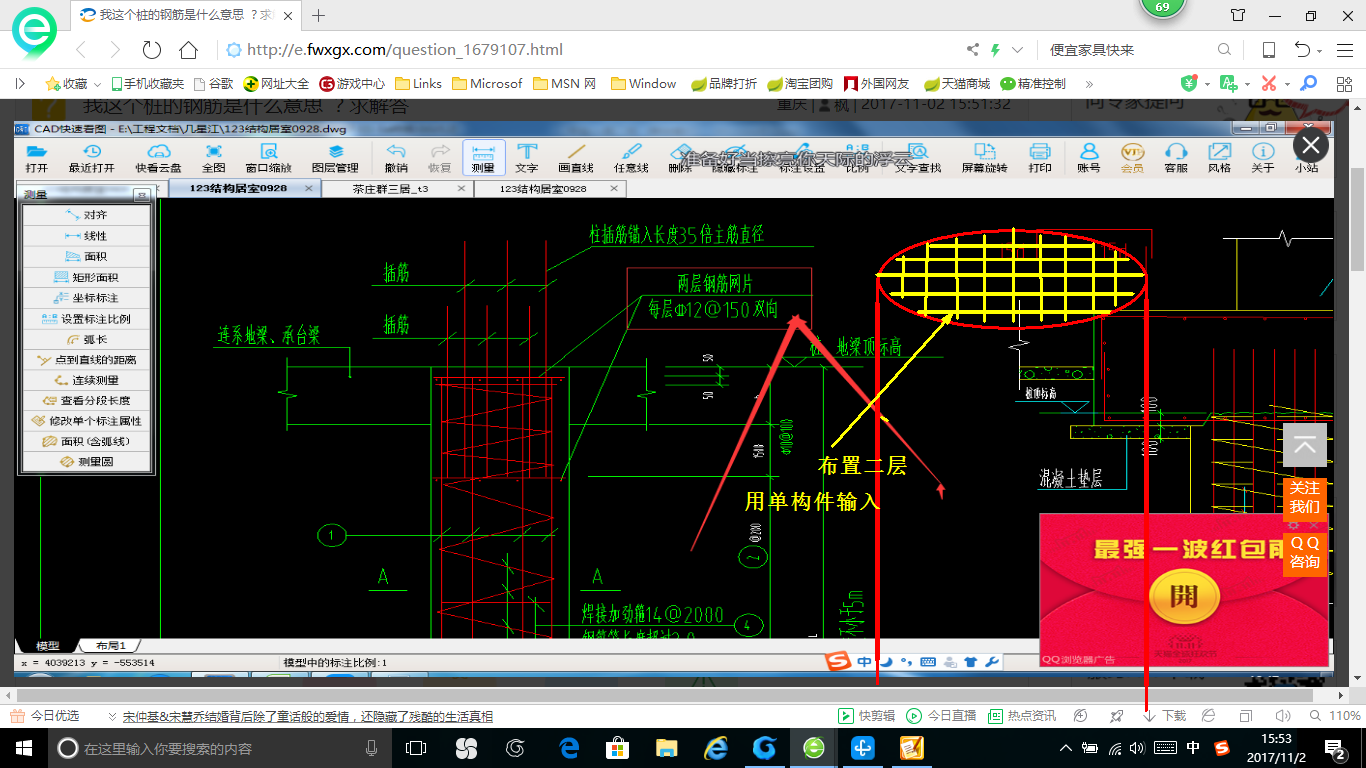Click the green translate extension icon
The height and width of the screenshot is (768, 1366).
1228,83
